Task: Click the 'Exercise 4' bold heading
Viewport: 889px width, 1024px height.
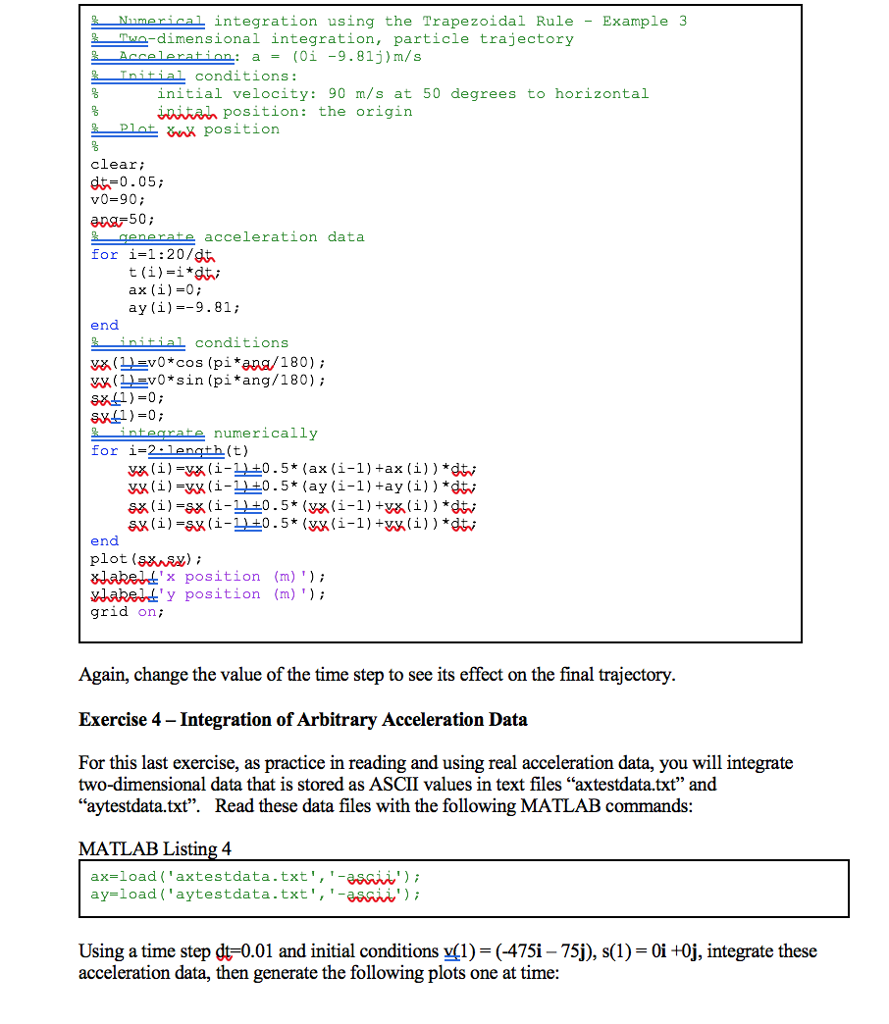Action: click(x=303, y=719)
